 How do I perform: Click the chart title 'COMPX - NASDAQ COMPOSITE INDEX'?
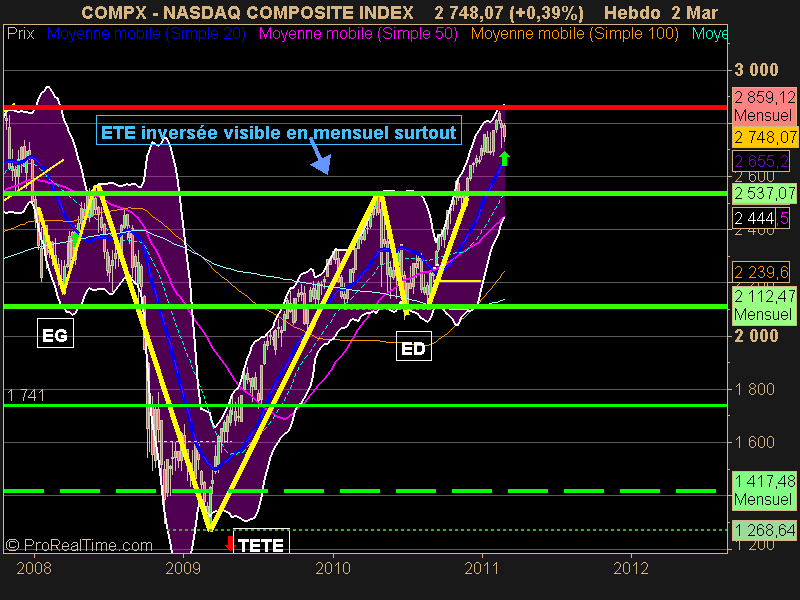tap(247, 12)
